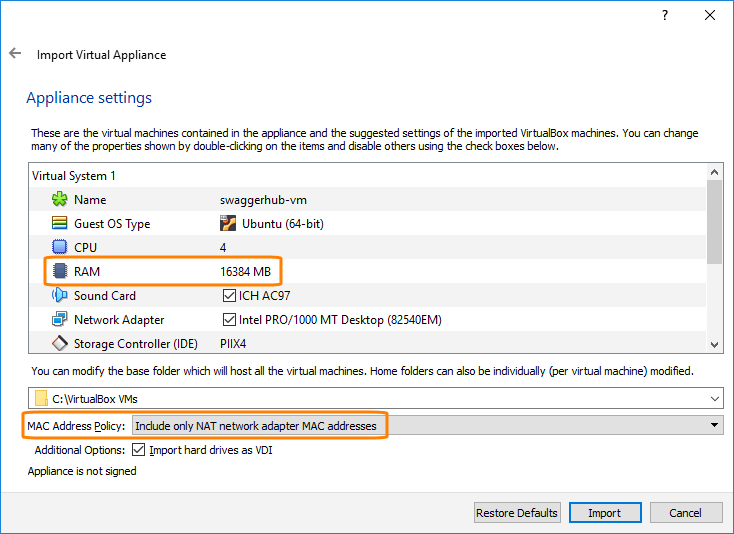The image size is (734, 534).
Task: Click the settings list scroll up arrow
Action: point(714,172)
